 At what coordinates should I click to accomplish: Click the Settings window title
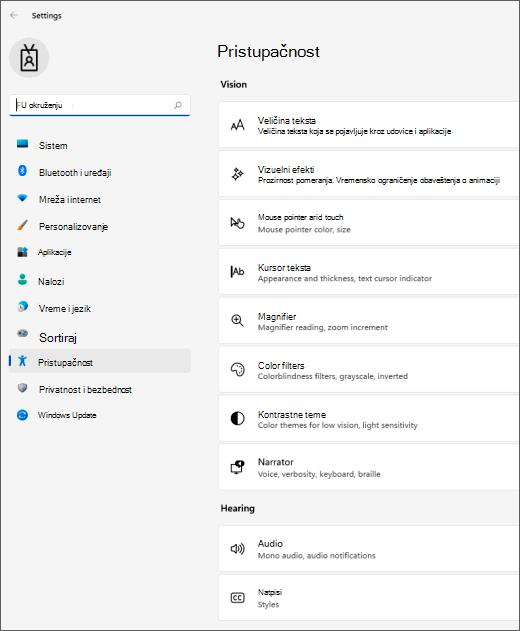[x=47, y=15]
